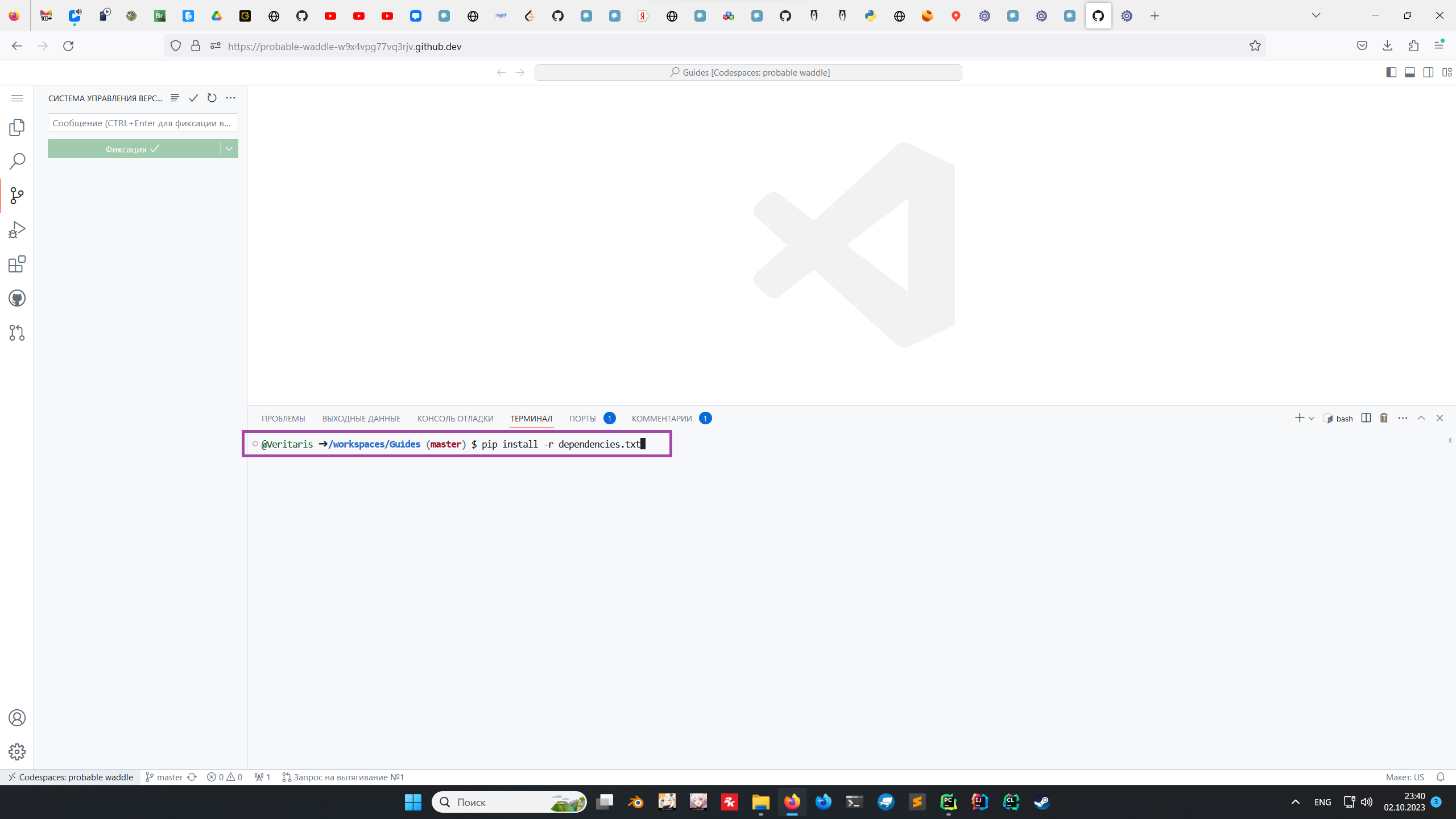Screen dimensions: 1456x819
Task: Click the Фиксация commit button
Action: click(x=133, y=148)
